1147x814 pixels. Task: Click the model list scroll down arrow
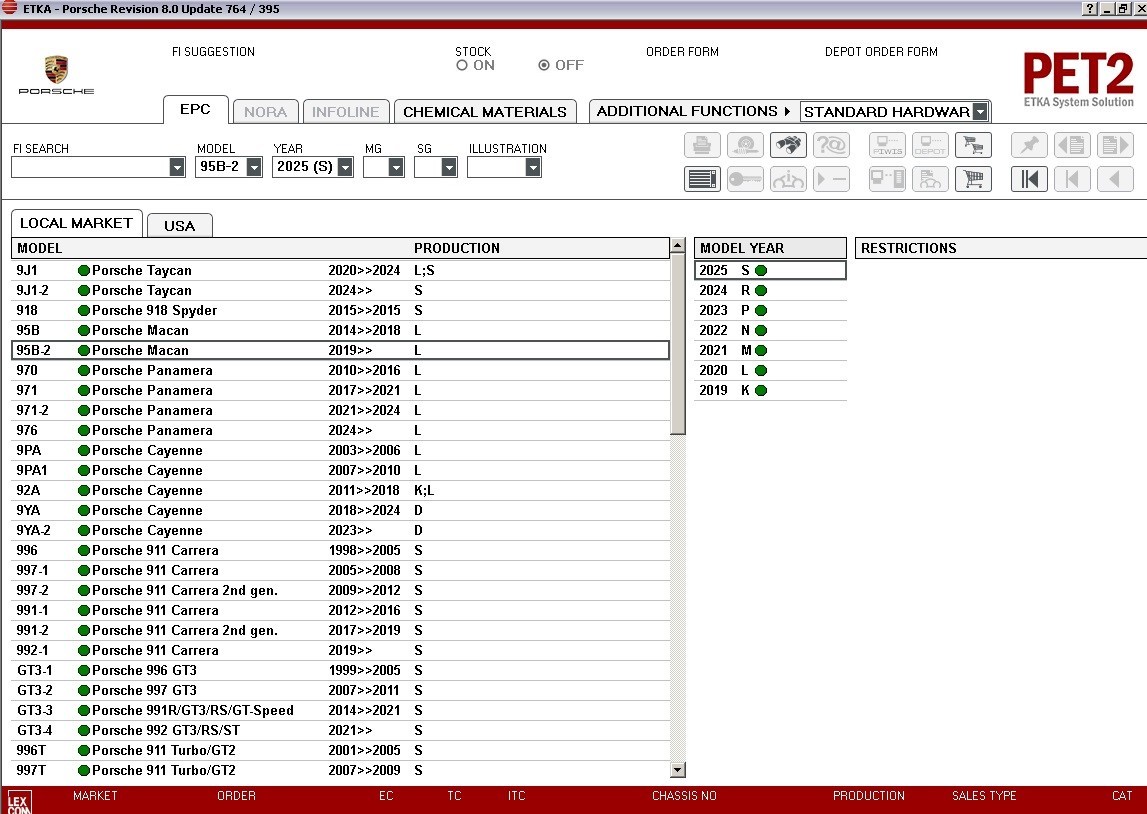pos(677,769)
